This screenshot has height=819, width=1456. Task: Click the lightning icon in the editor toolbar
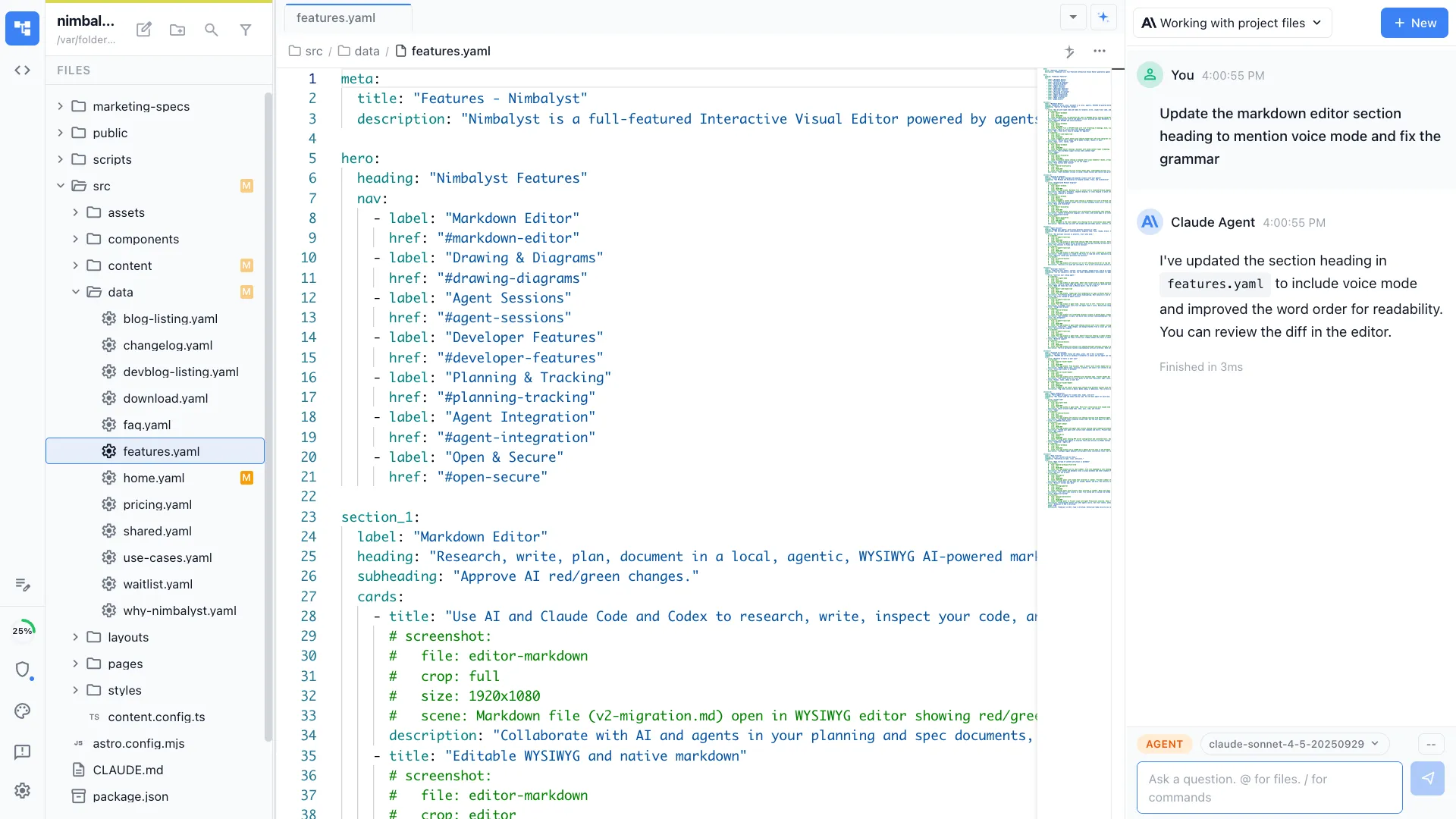(x=1070, y=52)
